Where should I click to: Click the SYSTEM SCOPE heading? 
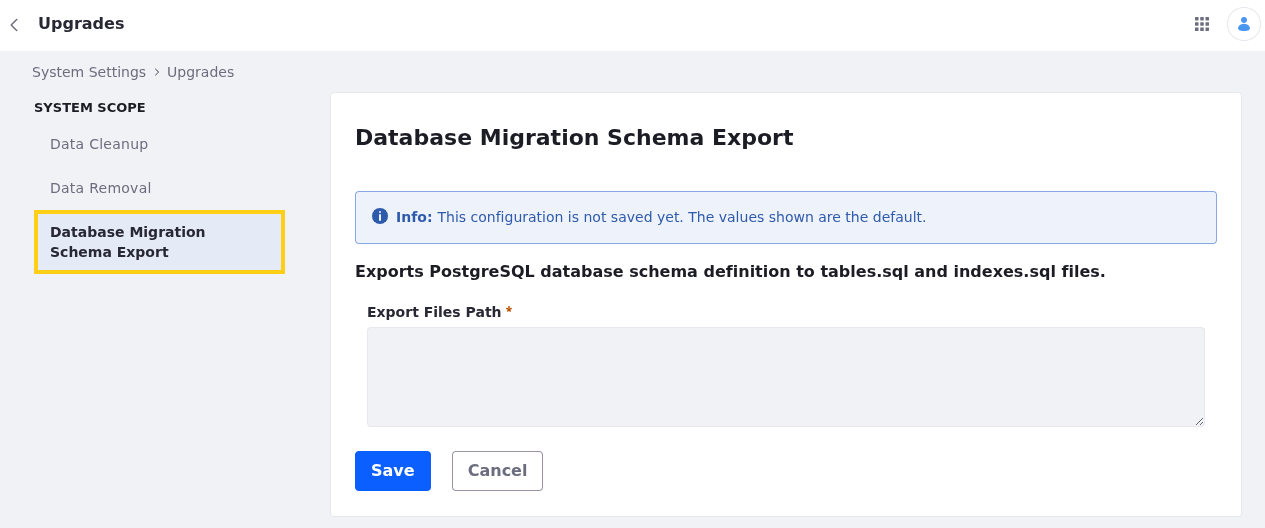pyautogui.click(x=90, y=107)
